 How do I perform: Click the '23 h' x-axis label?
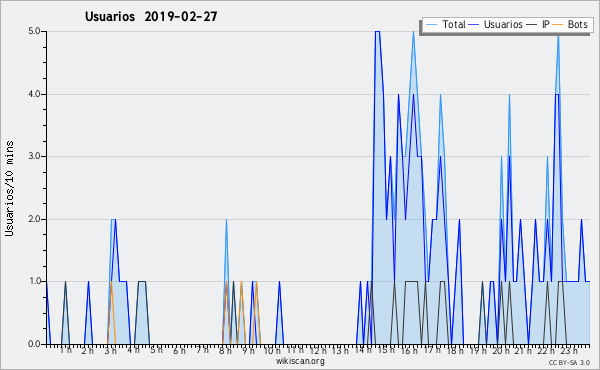click(x=569, y=351)
